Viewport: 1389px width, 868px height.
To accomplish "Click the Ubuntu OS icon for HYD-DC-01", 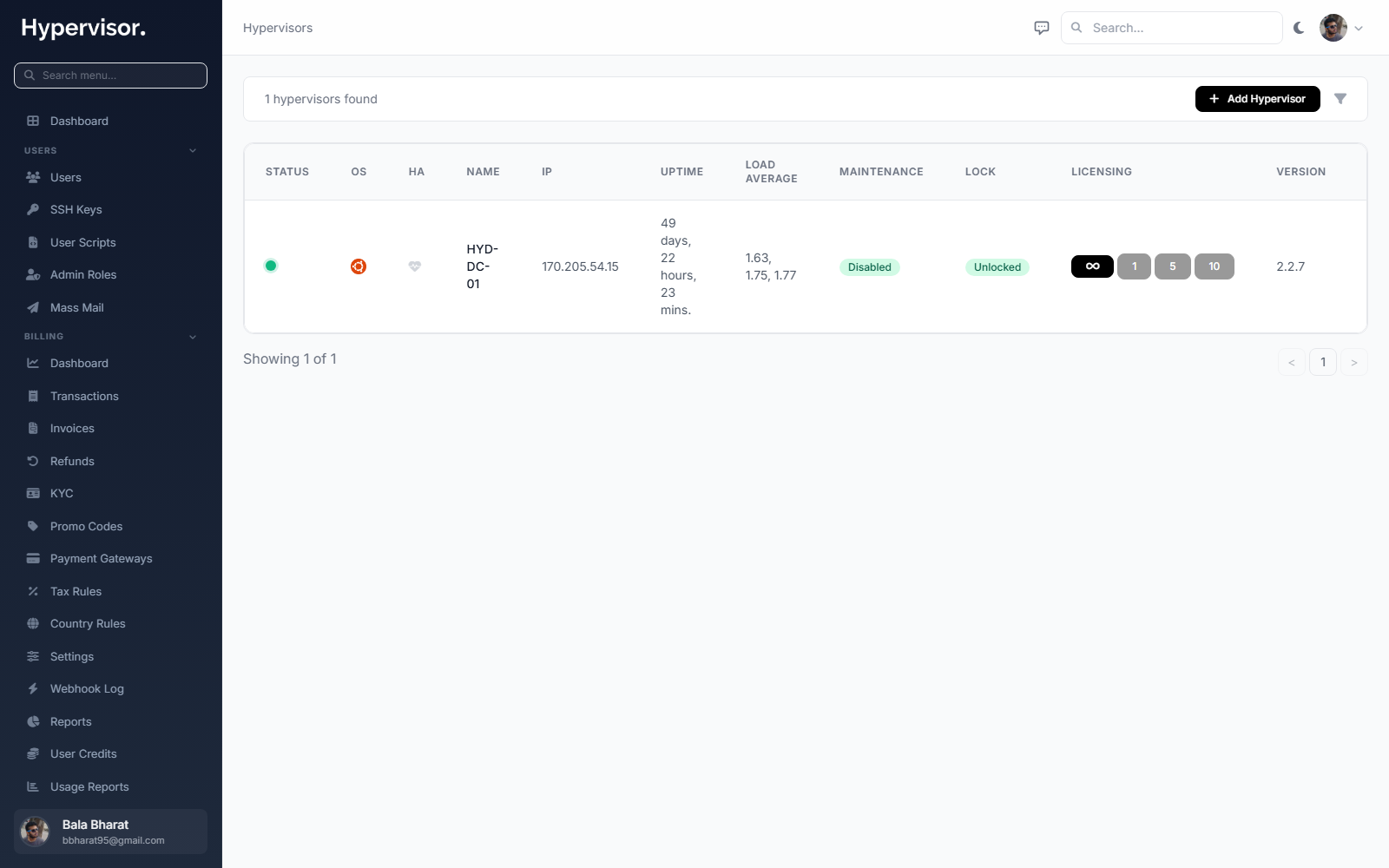I will (358, 266).
